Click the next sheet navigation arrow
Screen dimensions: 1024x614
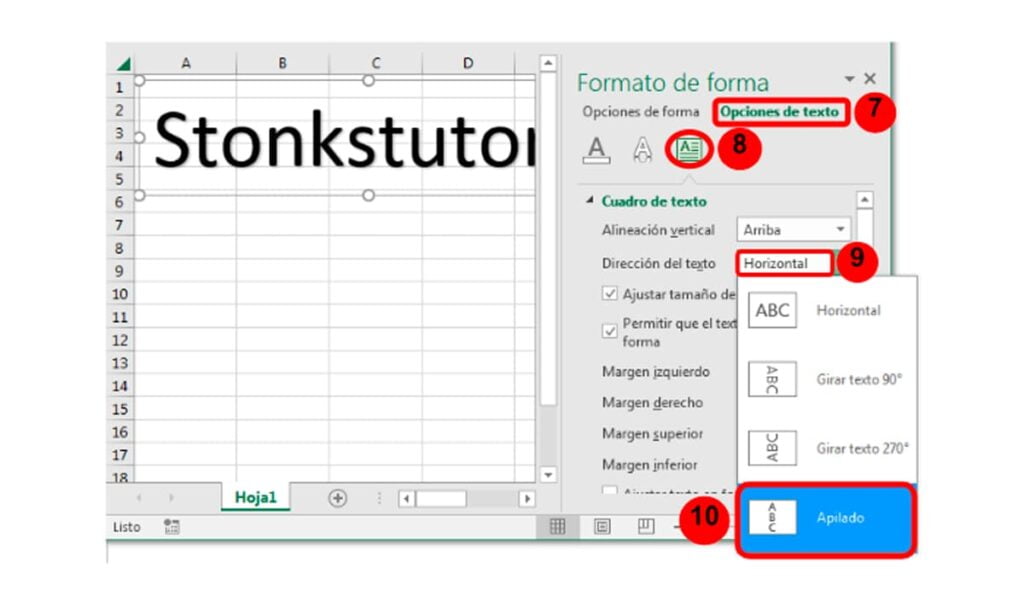[171, 498]
